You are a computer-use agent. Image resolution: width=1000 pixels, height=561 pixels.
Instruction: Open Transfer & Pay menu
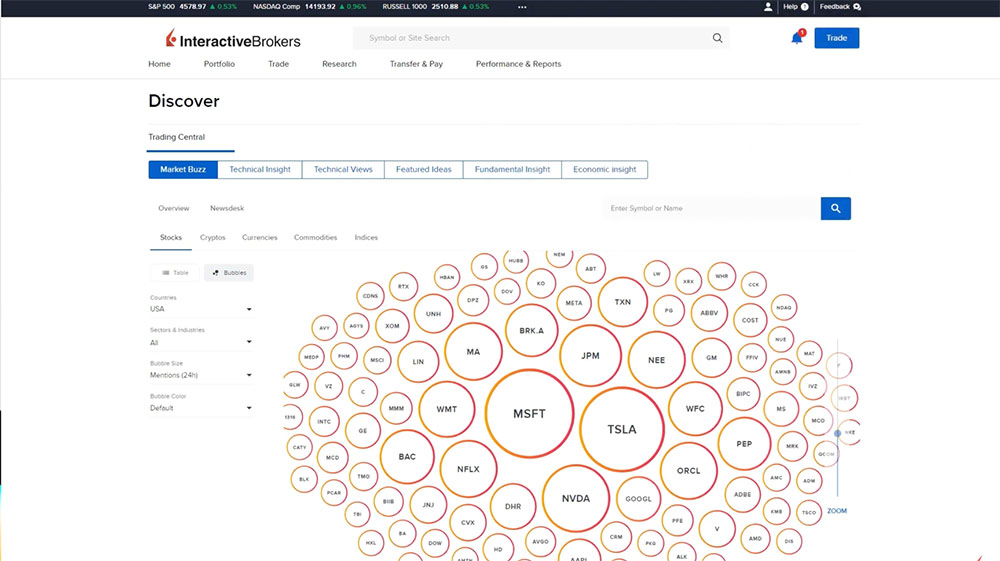tap(416, 64)
